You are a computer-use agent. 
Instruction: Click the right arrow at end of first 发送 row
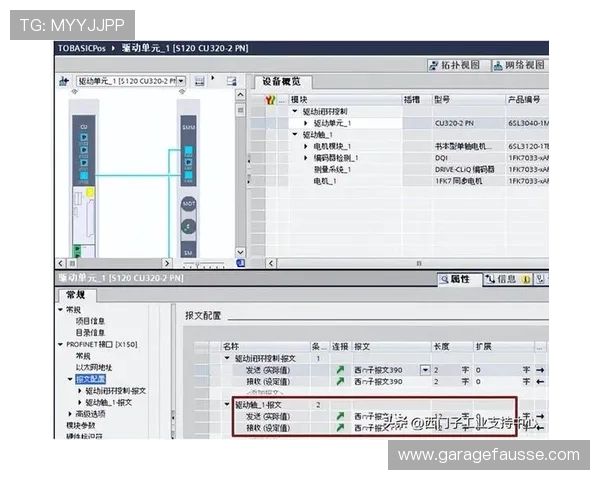coord(540,370)
